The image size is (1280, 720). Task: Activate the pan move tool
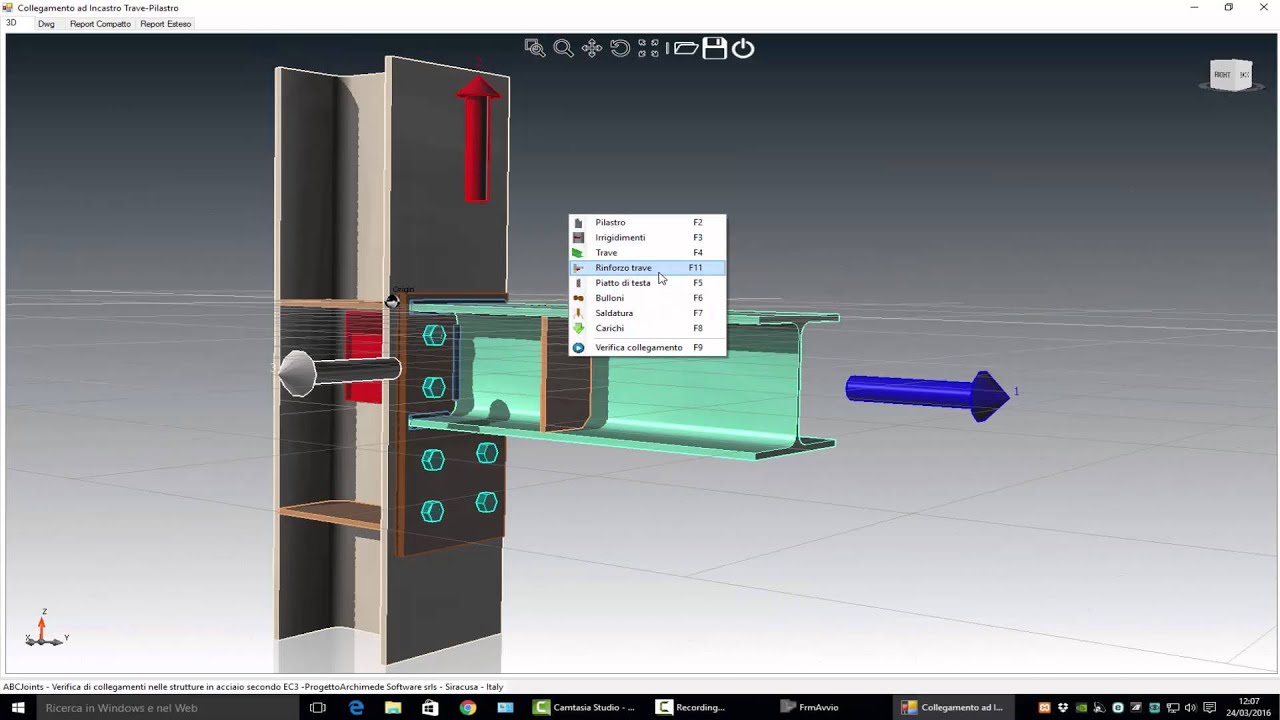pyautogui.click(x=592, y=48)
